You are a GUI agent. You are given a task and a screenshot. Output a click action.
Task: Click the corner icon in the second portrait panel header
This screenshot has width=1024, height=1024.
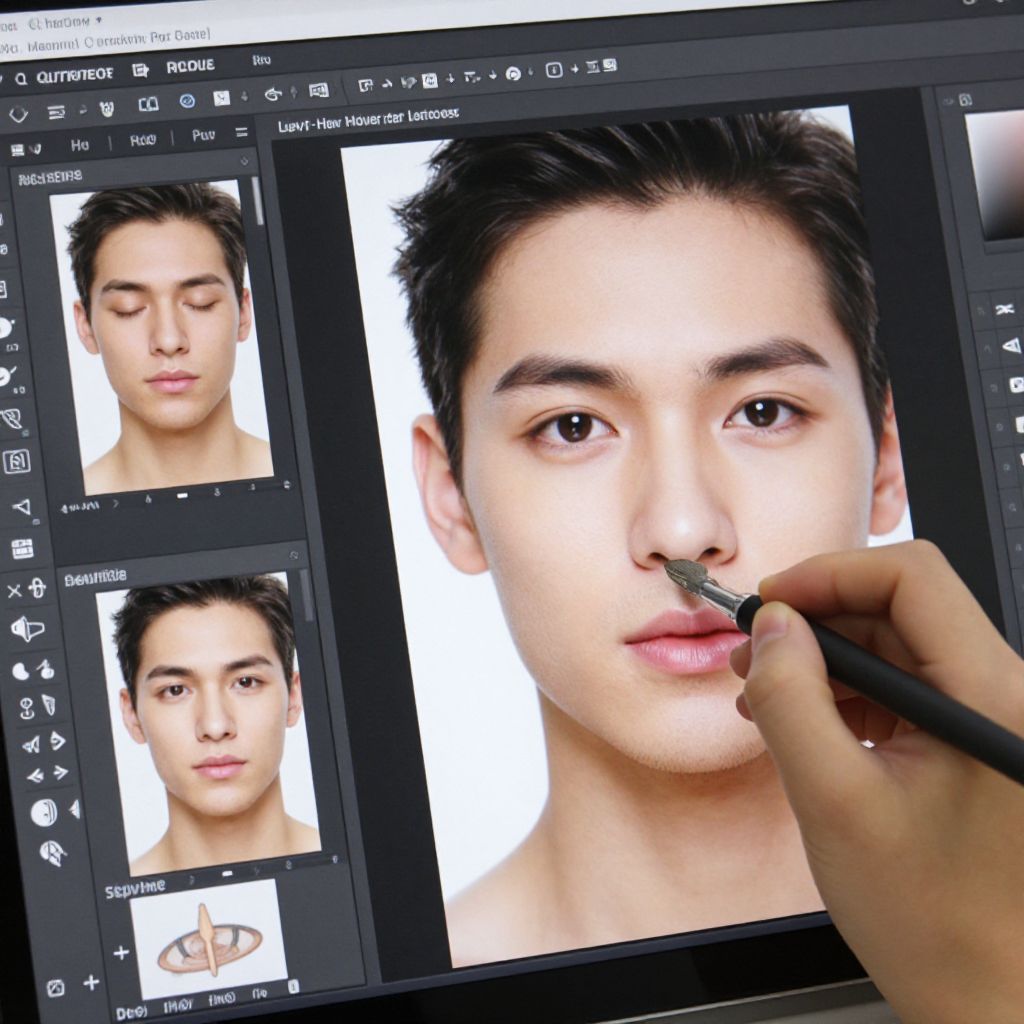[294, 555]
